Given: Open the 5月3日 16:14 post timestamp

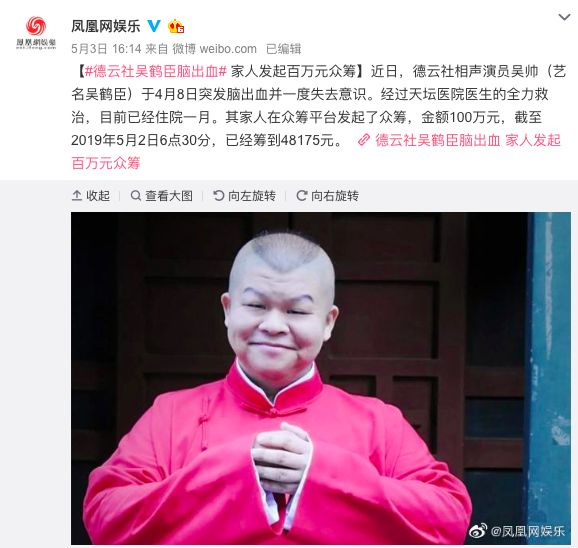Looking at the screenshot, I should tap(106, 49).
